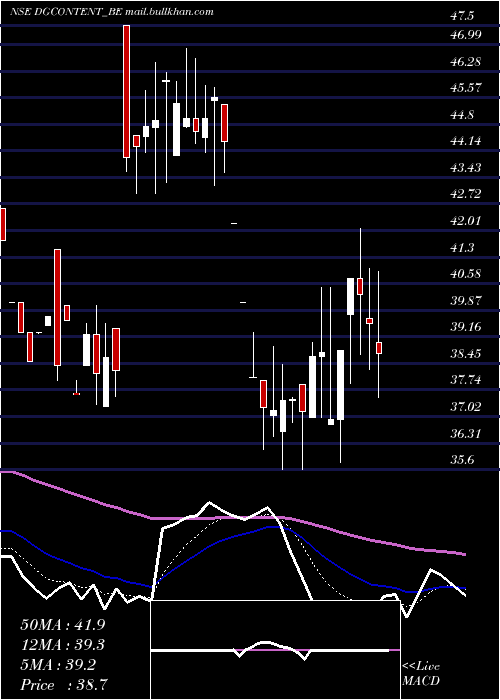
Task: Click the 42.72 price axis label
Action: click(x=466, y=194)
